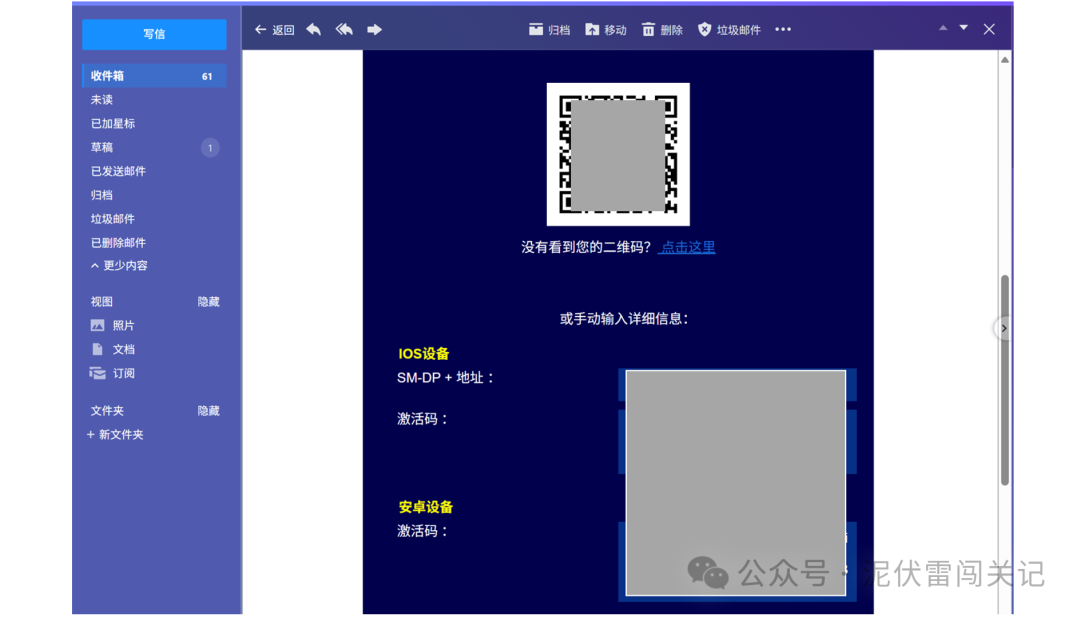Click the reply arrow icon
Viewport: 1080px width, 617px height.
313,29
